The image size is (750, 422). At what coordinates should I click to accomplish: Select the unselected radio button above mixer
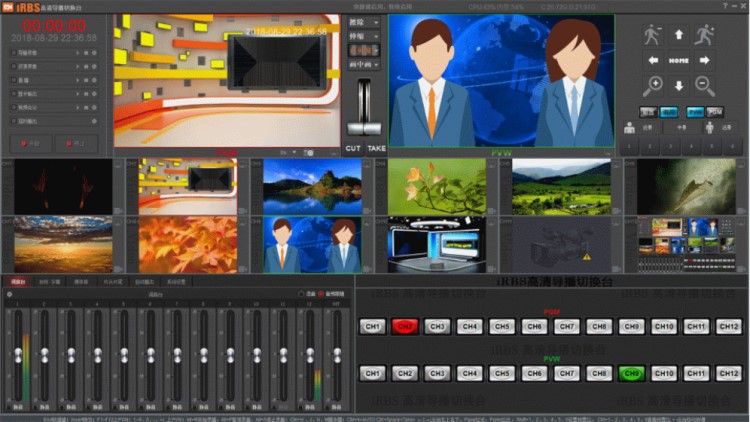301,294
